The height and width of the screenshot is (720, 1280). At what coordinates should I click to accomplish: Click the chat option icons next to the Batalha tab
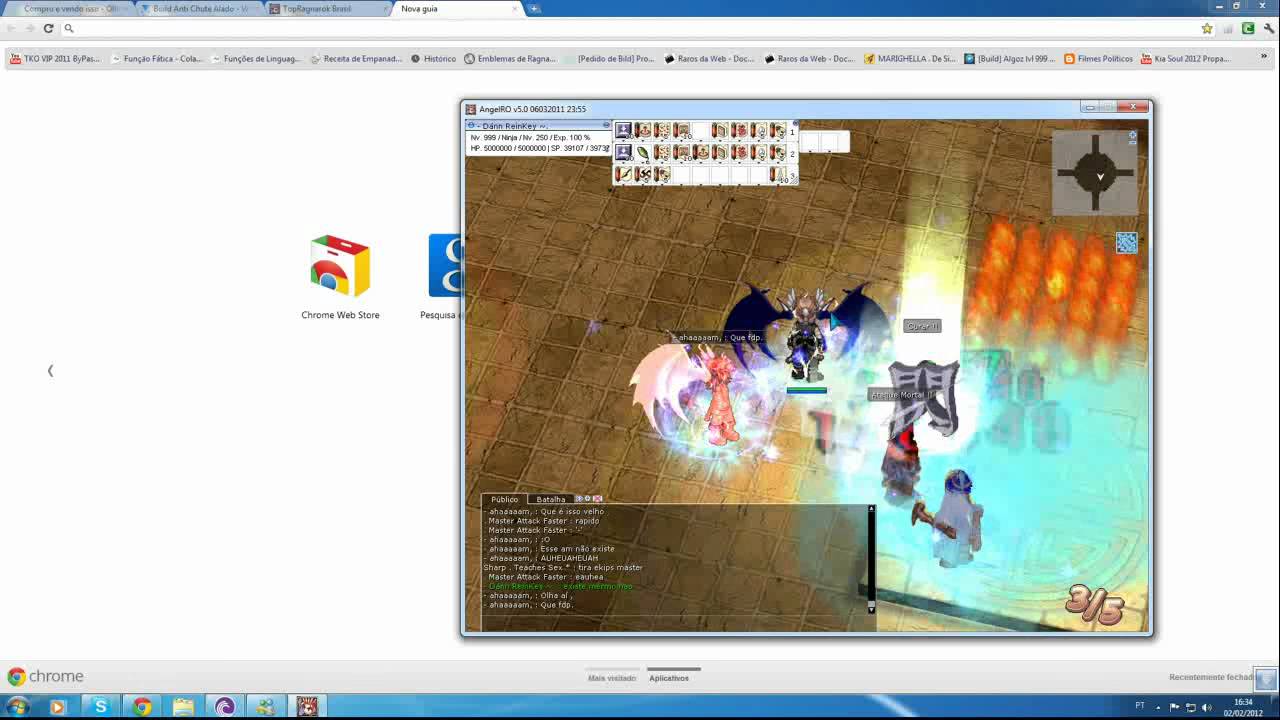click(x=588, y=498)
